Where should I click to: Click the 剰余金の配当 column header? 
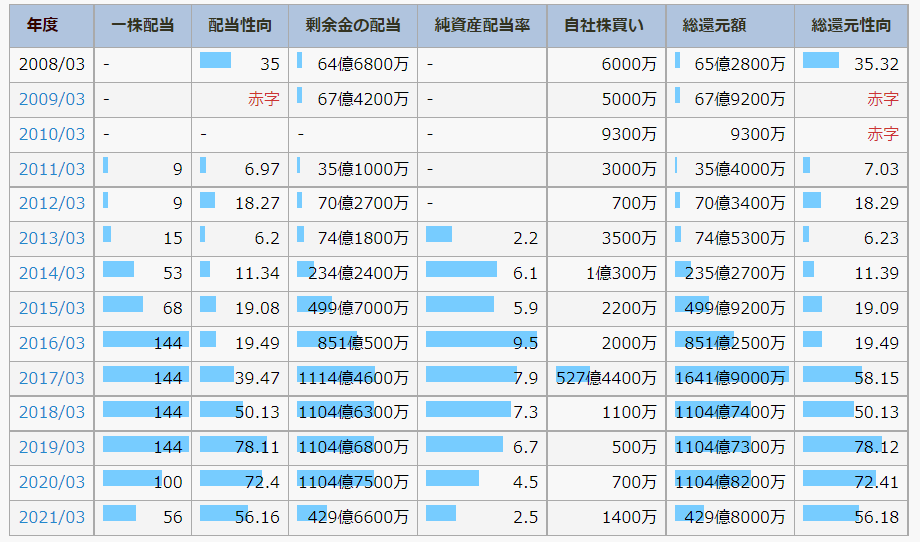[353, 26]
